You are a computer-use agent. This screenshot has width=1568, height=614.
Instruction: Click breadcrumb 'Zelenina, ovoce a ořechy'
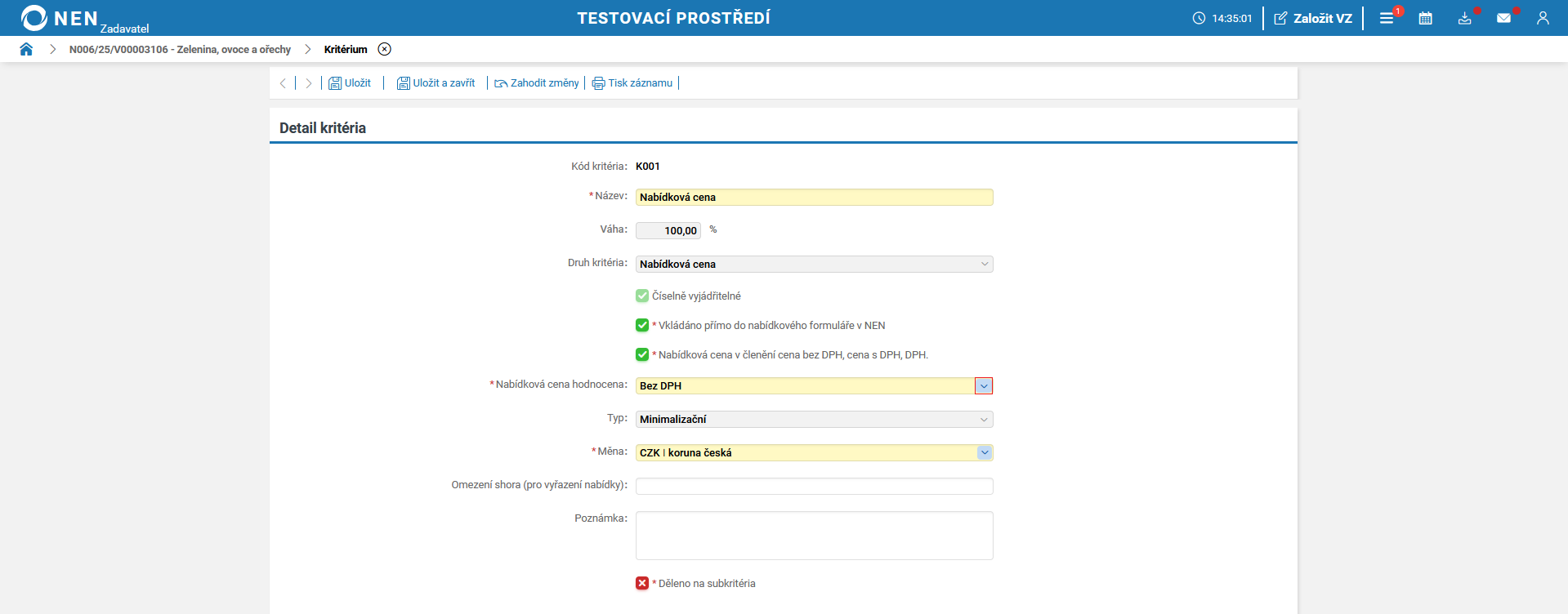[180, 49]
